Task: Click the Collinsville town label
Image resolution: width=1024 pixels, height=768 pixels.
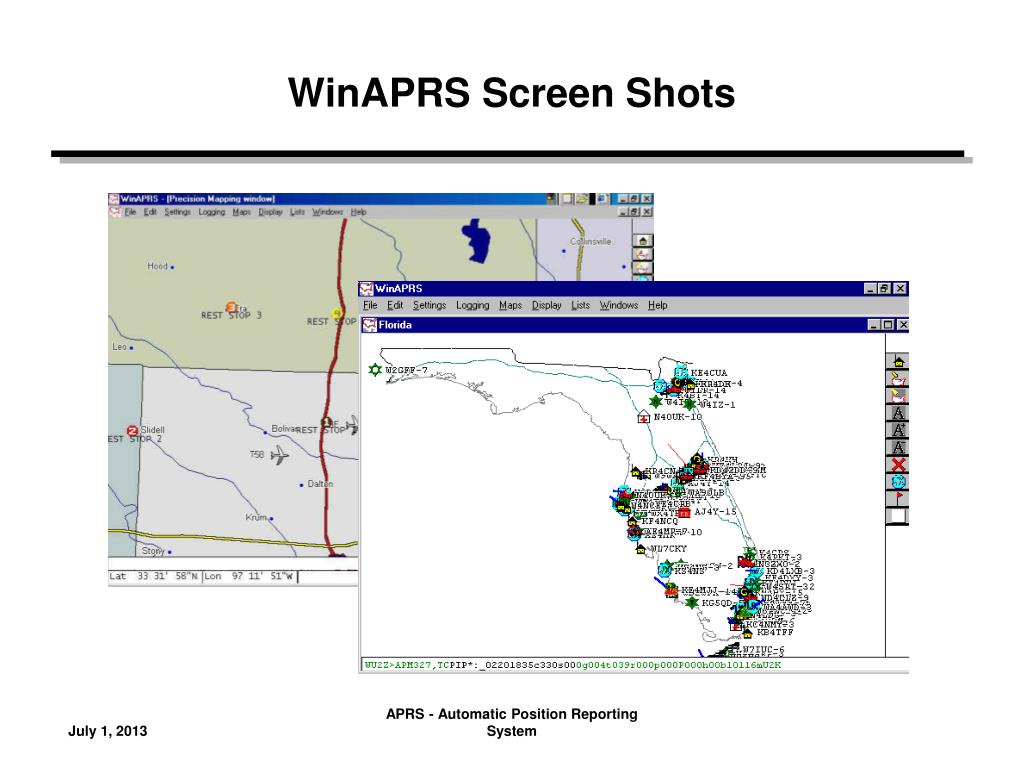Action: [x=590, y=242]
